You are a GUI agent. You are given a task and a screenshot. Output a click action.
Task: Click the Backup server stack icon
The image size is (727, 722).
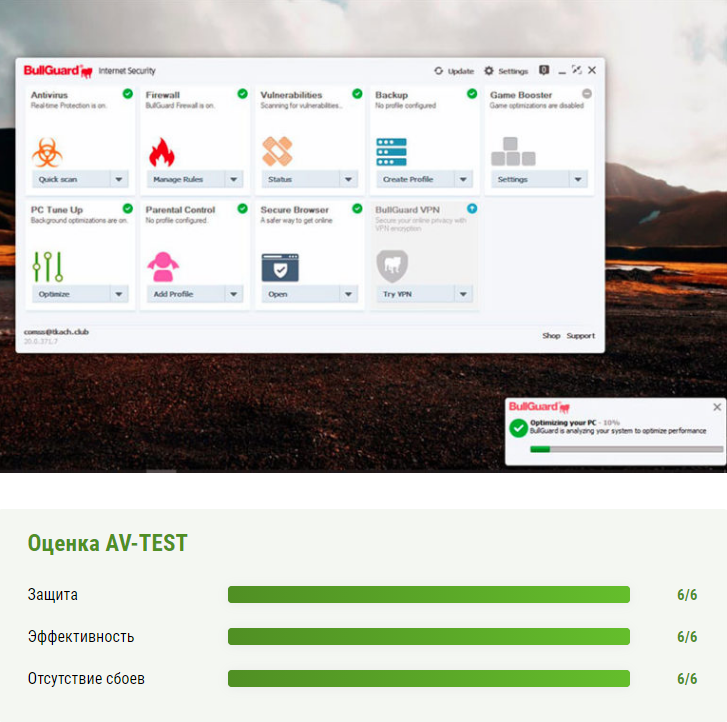pos(391,152)
